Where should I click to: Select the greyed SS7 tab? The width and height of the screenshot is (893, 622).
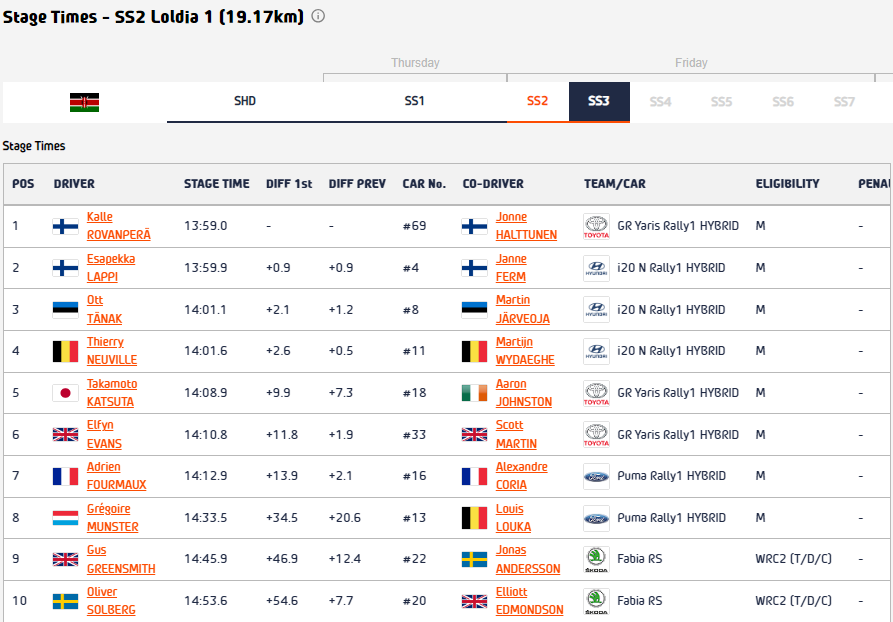click(x=845, y=102)
